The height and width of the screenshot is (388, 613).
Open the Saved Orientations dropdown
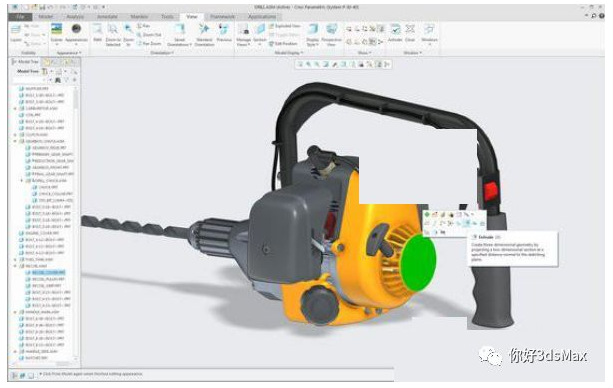[x=179, y=34]
